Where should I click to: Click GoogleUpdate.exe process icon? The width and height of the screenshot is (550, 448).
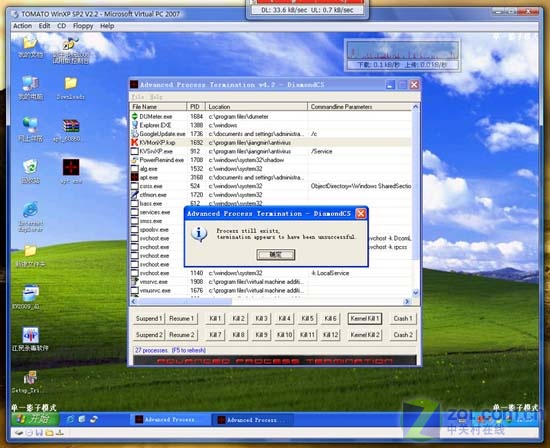click(x=135, y=134)
